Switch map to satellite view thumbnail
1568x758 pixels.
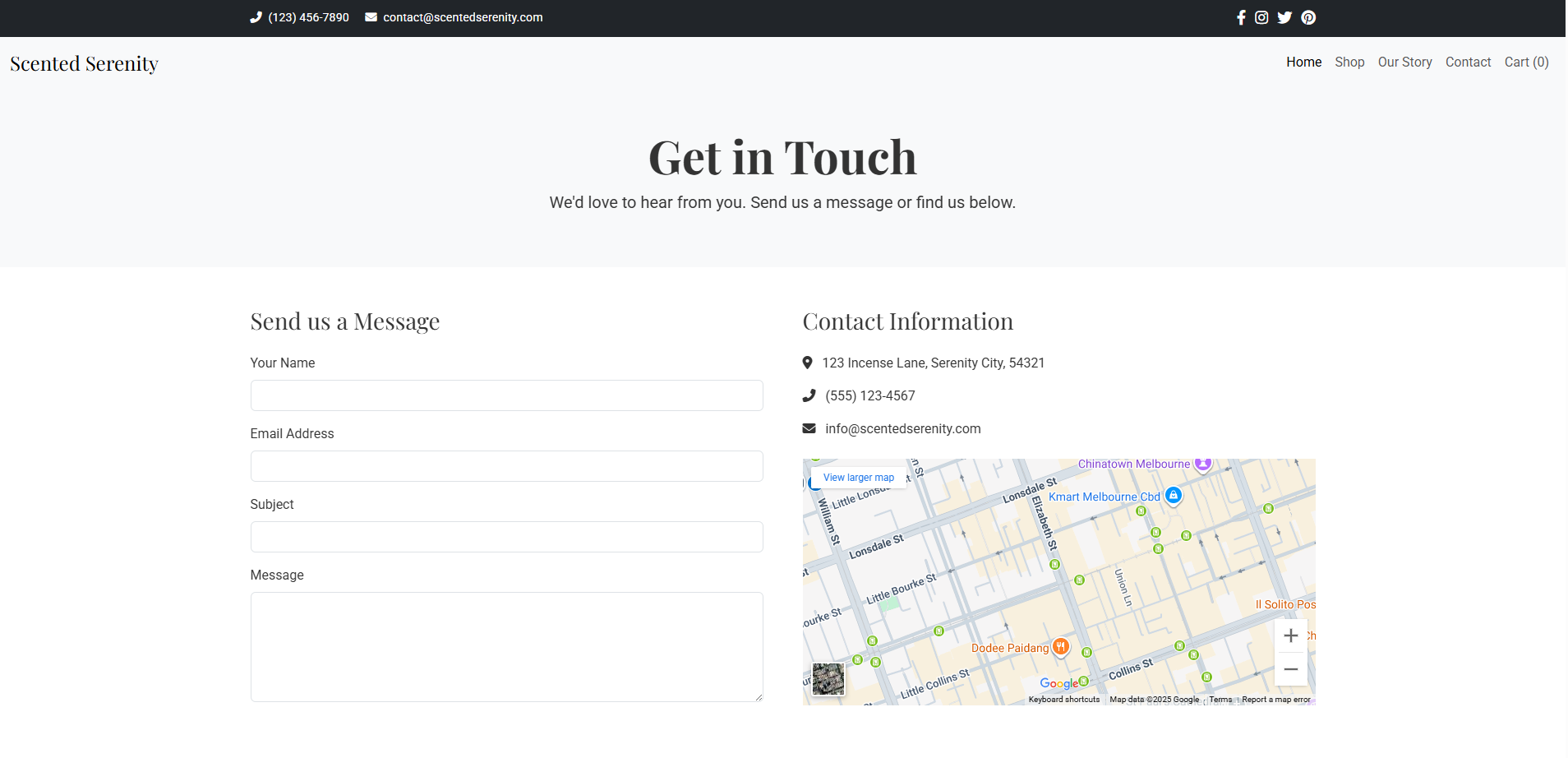[828, 679]
